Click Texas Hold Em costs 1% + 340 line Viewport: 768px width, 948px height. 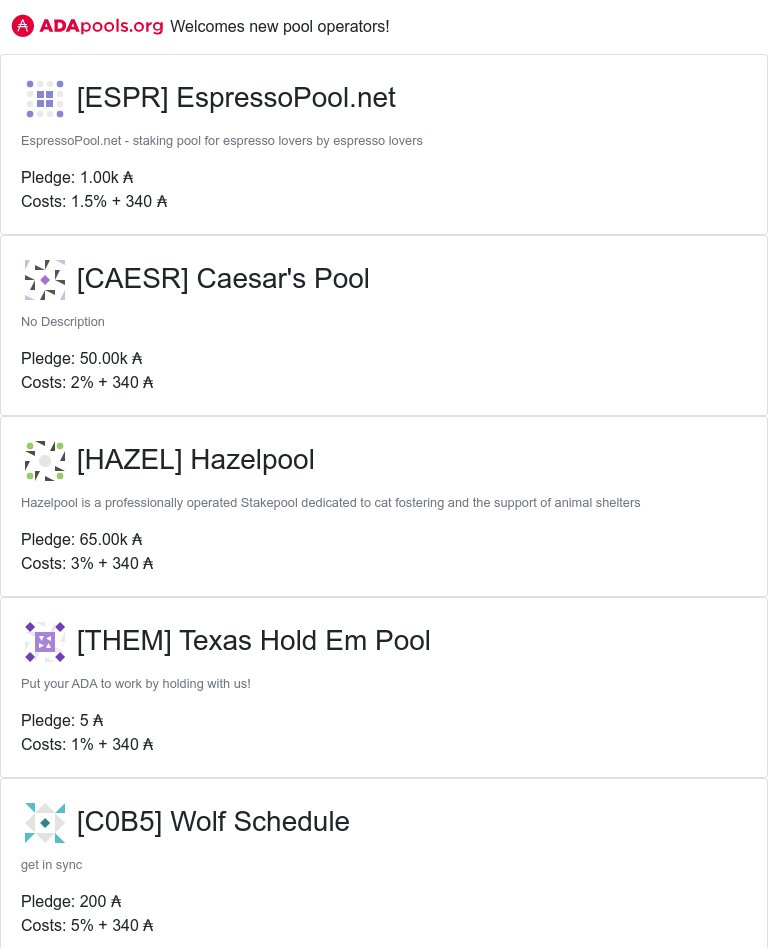point(87,744)
